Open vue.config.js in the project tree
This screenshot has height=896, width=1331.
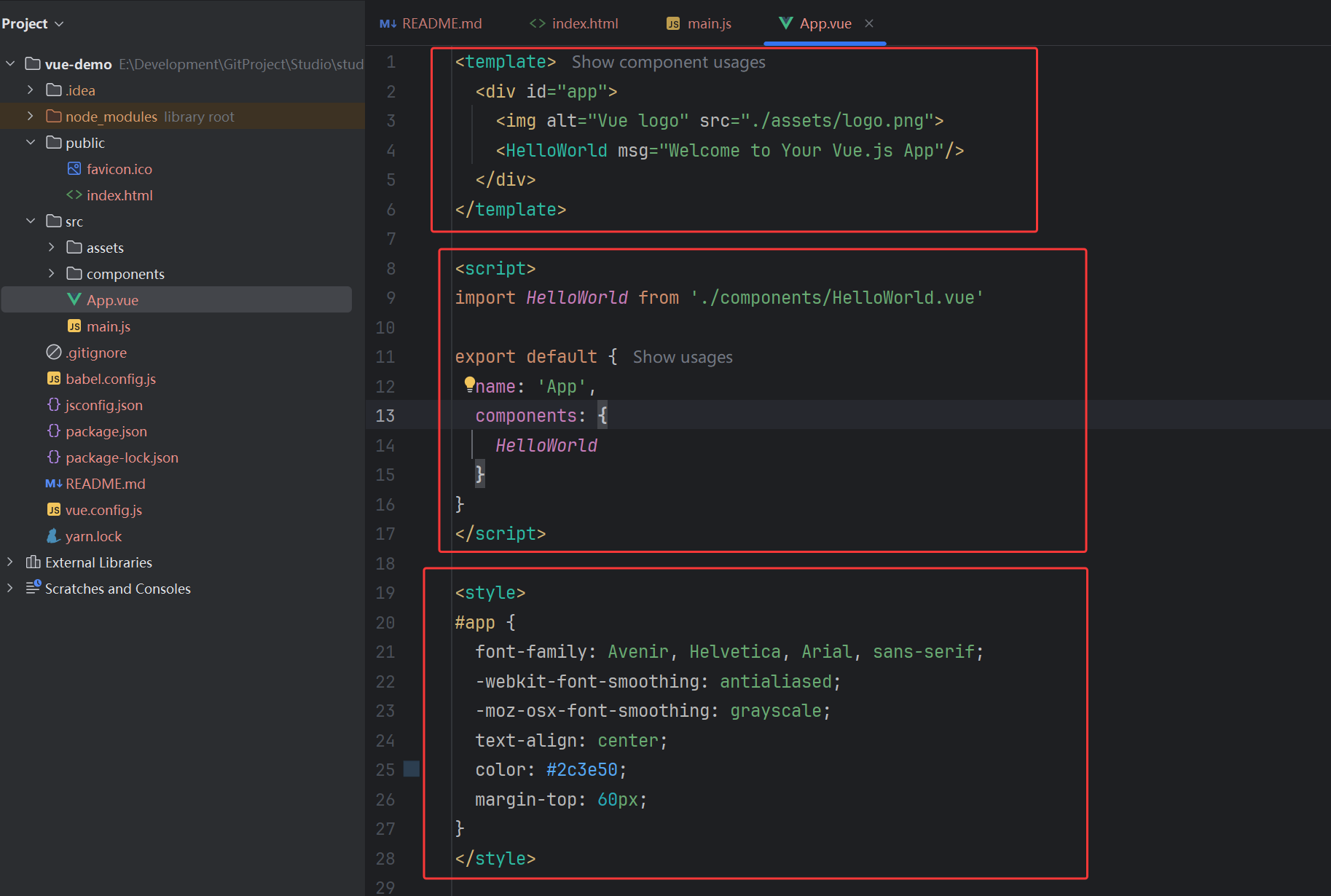[103, 510]
